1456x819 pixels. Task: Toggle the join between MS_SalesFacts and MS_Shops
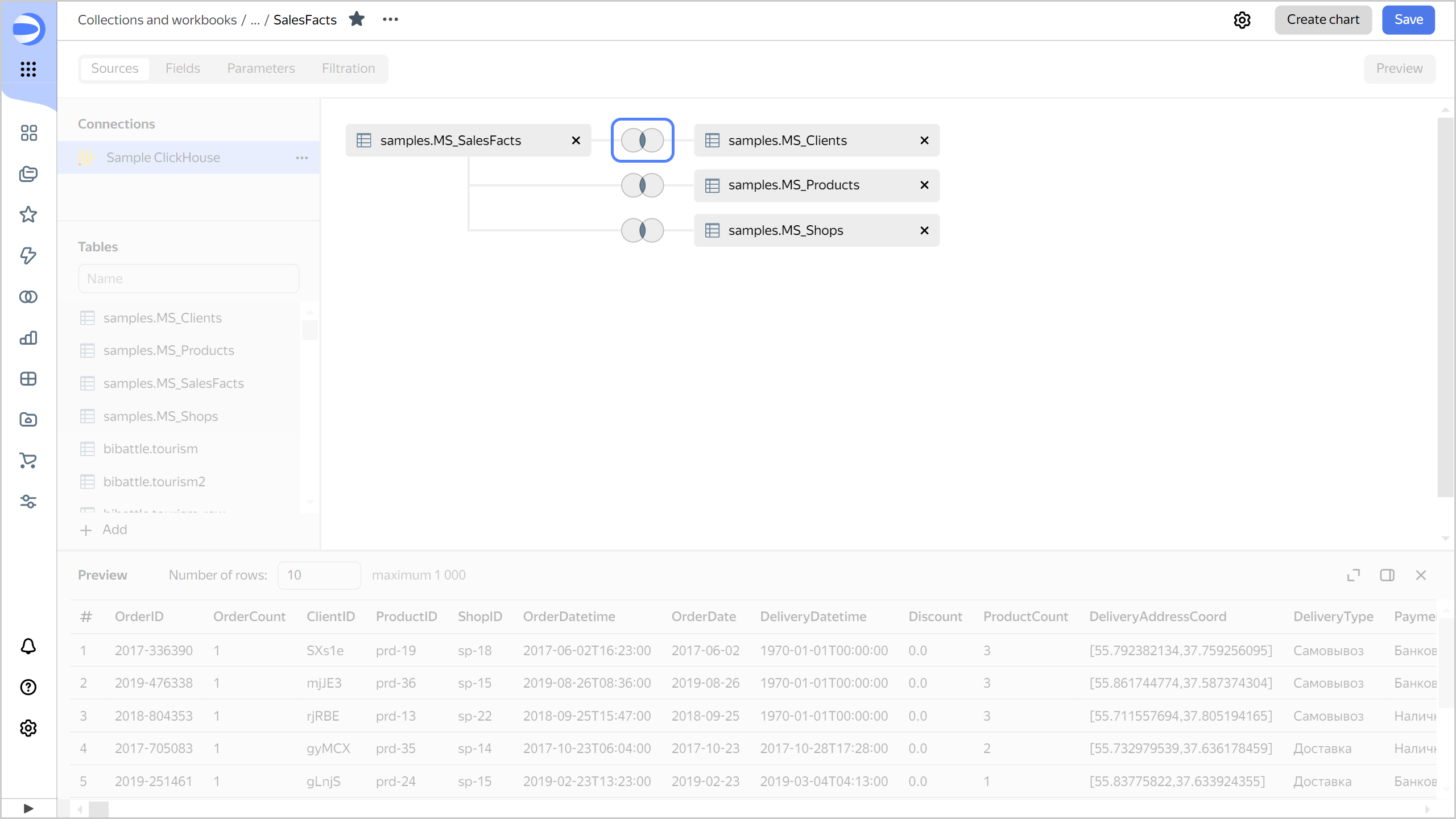pos(643,230)
